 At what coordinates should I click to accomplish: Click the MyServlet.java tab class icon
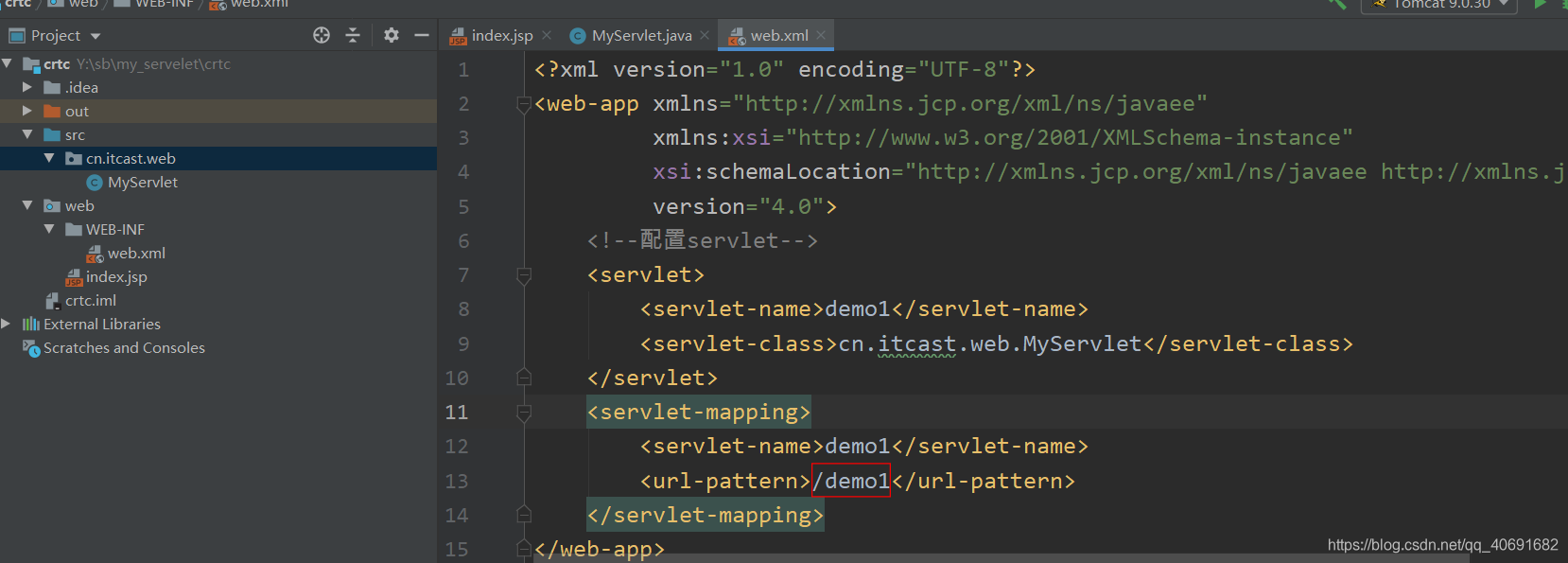[x=578, y=36]
